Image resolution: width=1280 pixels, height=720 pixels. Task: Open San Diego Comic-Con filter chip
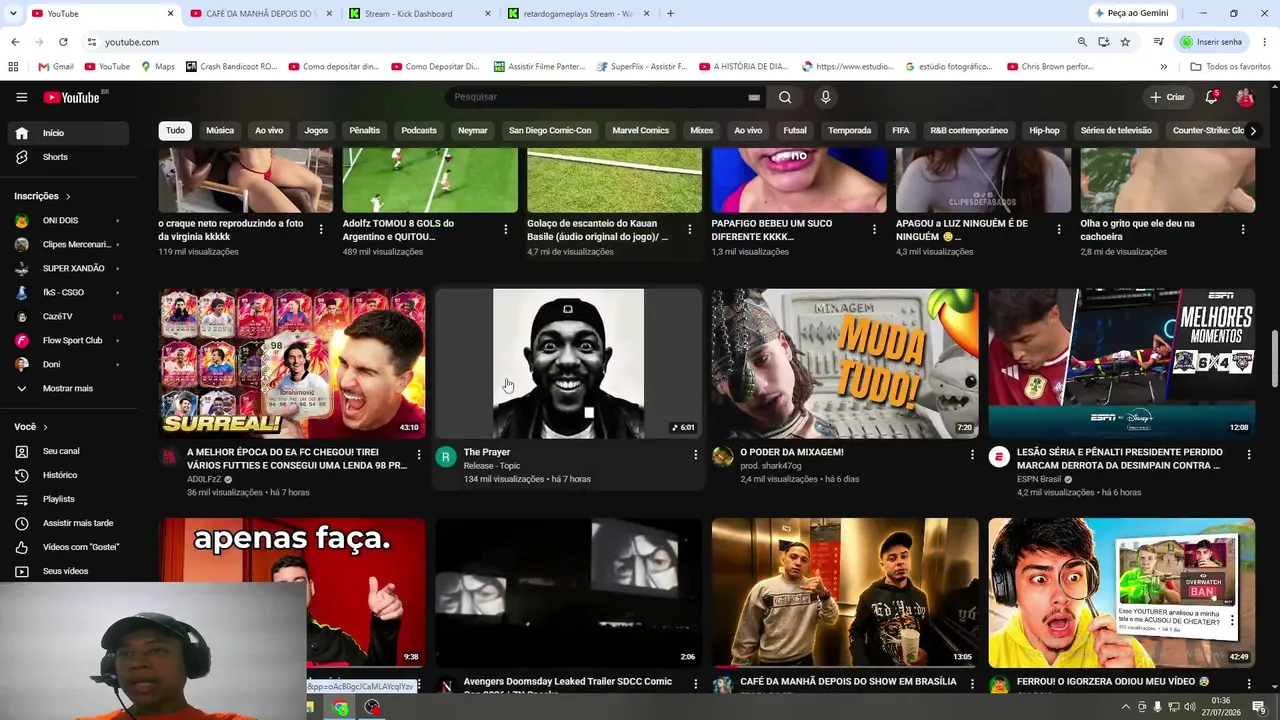550,131
